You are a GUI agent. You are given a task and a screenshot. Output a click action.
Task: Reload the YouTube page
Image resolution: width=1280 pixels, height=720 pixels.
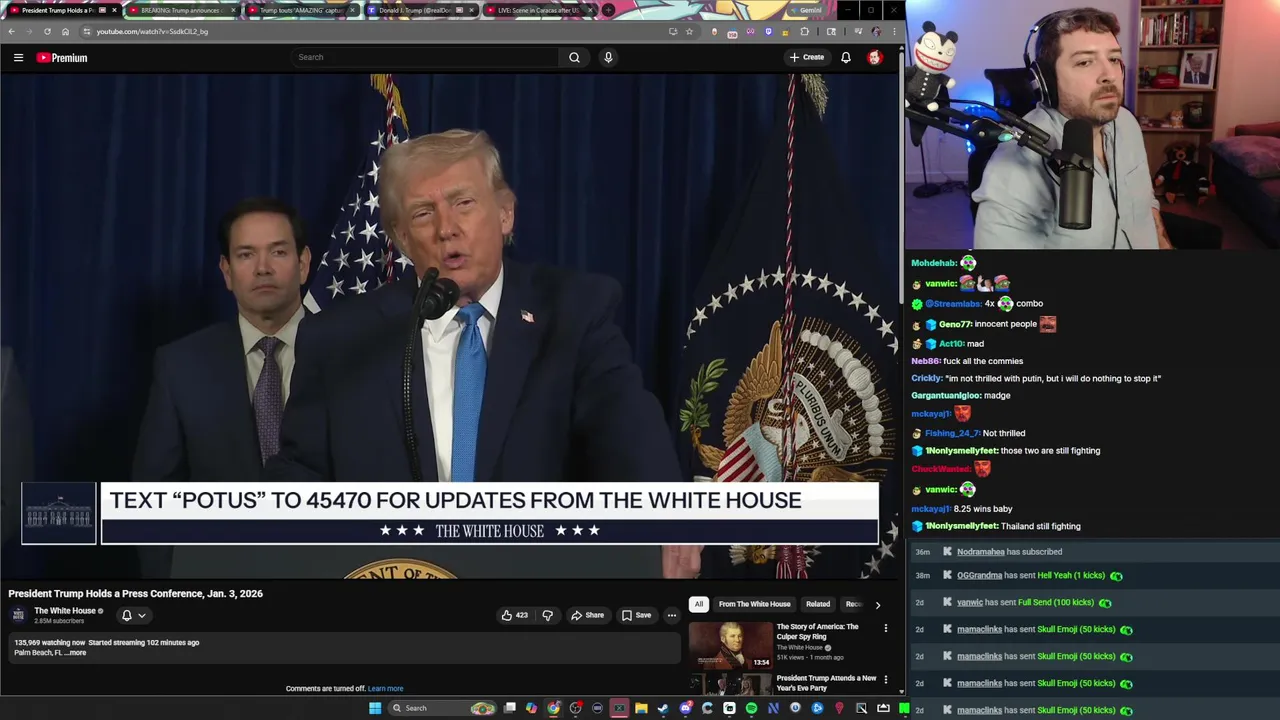[x=47, y=31]
